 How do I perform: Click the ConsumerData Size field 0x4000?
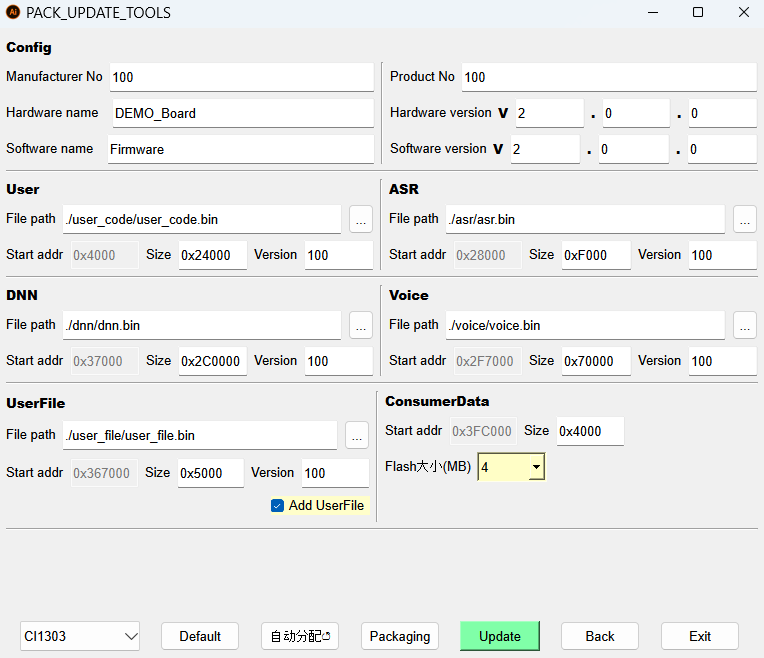click(x=590, y=431)
